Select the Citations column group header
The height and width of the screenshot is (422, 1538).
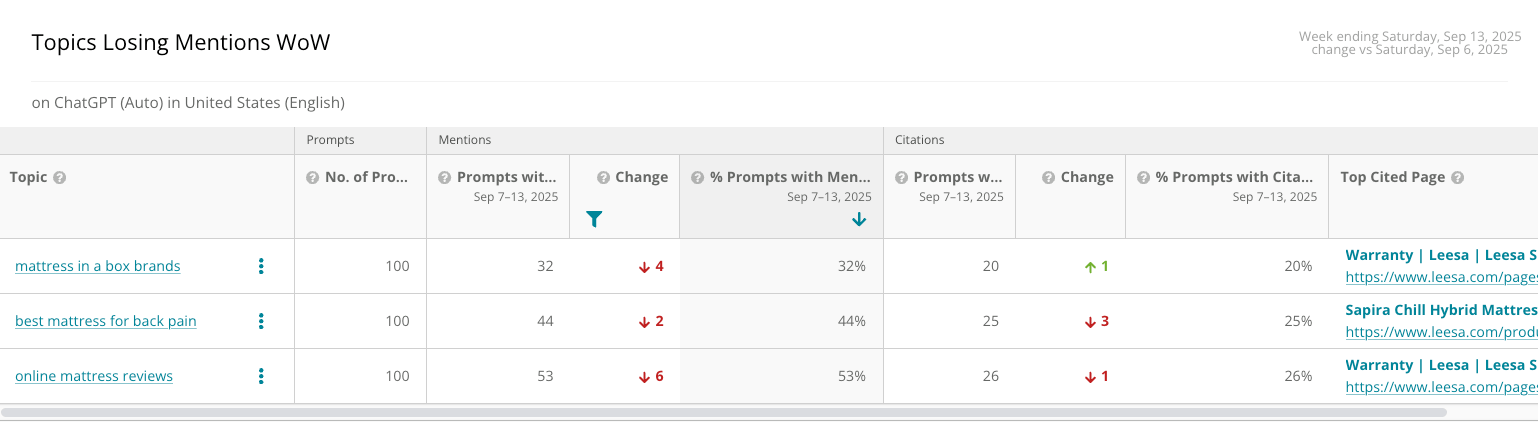[x=920, y=140]
